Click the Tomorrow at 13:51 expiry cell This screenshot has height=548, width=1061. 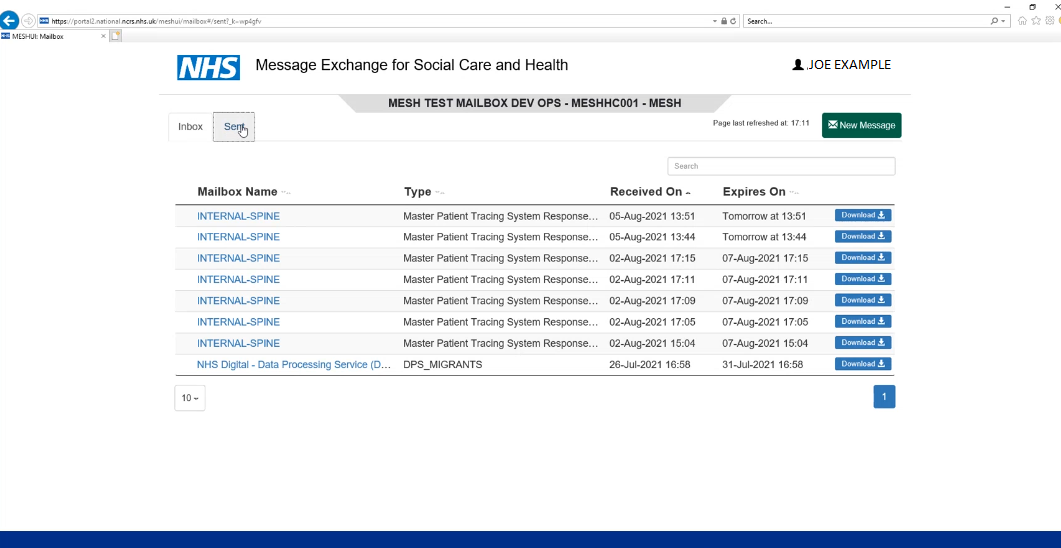point(764,216)
